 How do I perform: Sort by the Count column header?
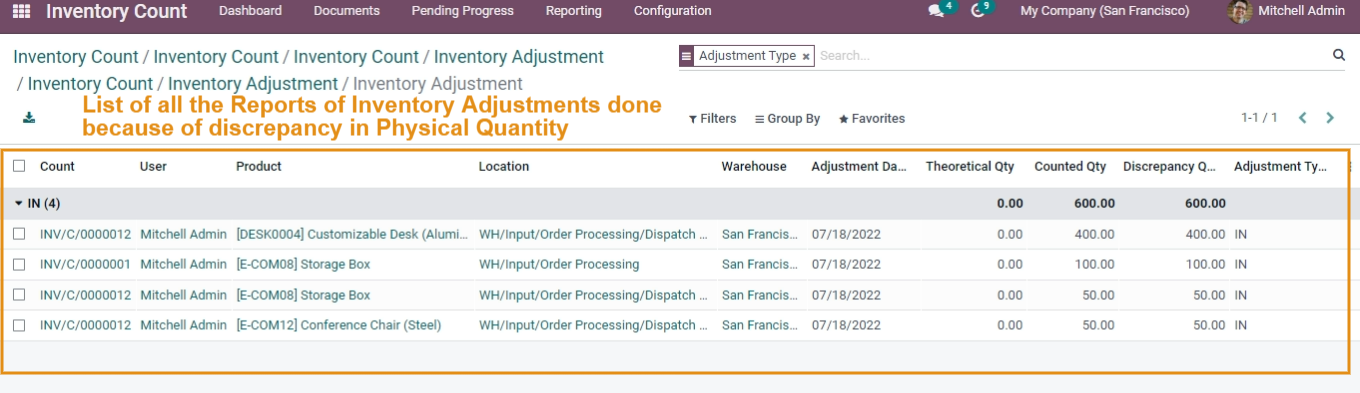[x=57, y=166]
